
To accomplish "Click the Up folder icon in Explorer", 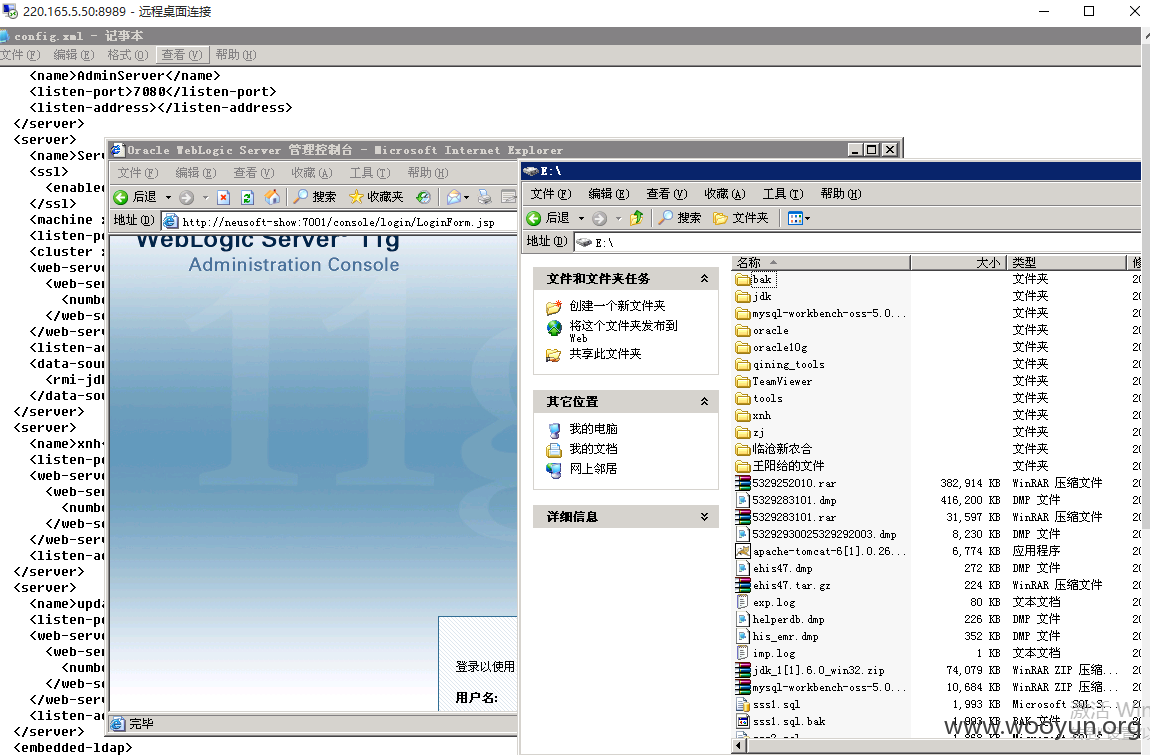I will click(637, 218).
